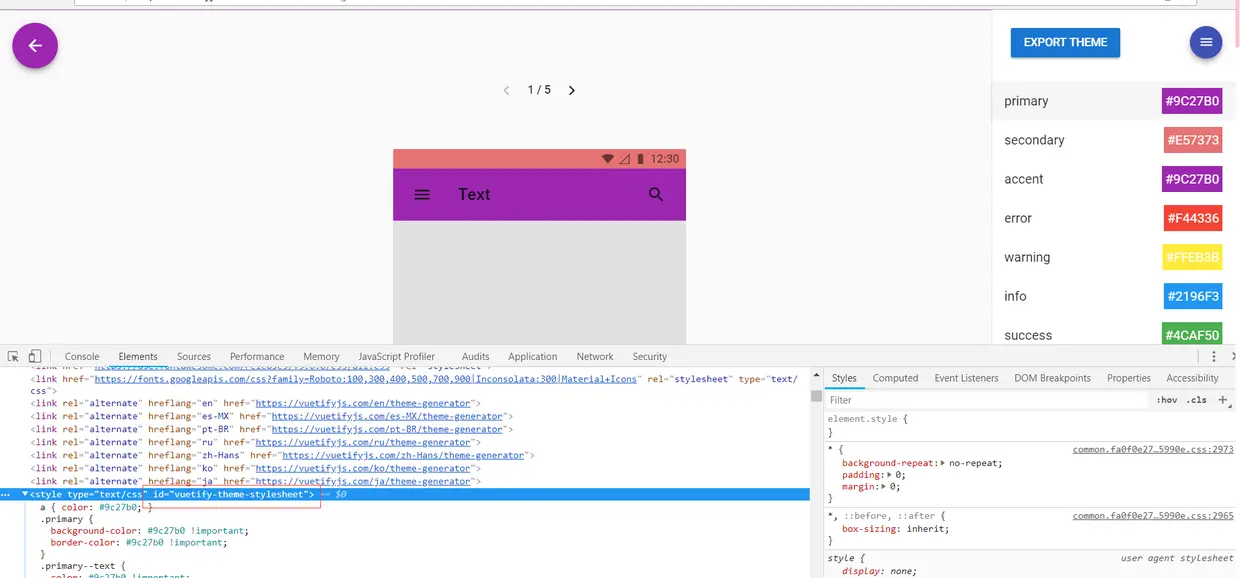Follow the vuetifyjs.com/ja/theme-generator link
The width and height of the screenshot is (1240, 578).
(x=363, y=481)
